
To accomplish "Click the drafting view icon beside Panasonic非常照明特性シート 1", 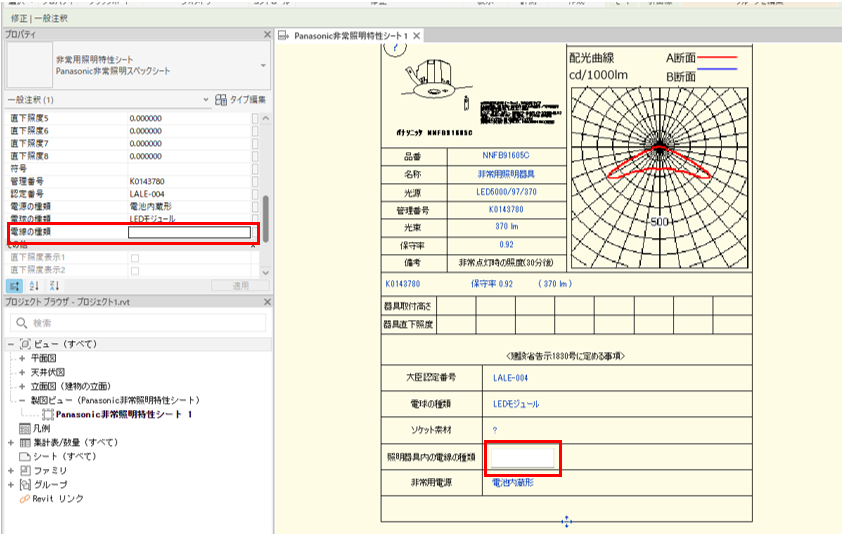I will click(x=47, y=413).
